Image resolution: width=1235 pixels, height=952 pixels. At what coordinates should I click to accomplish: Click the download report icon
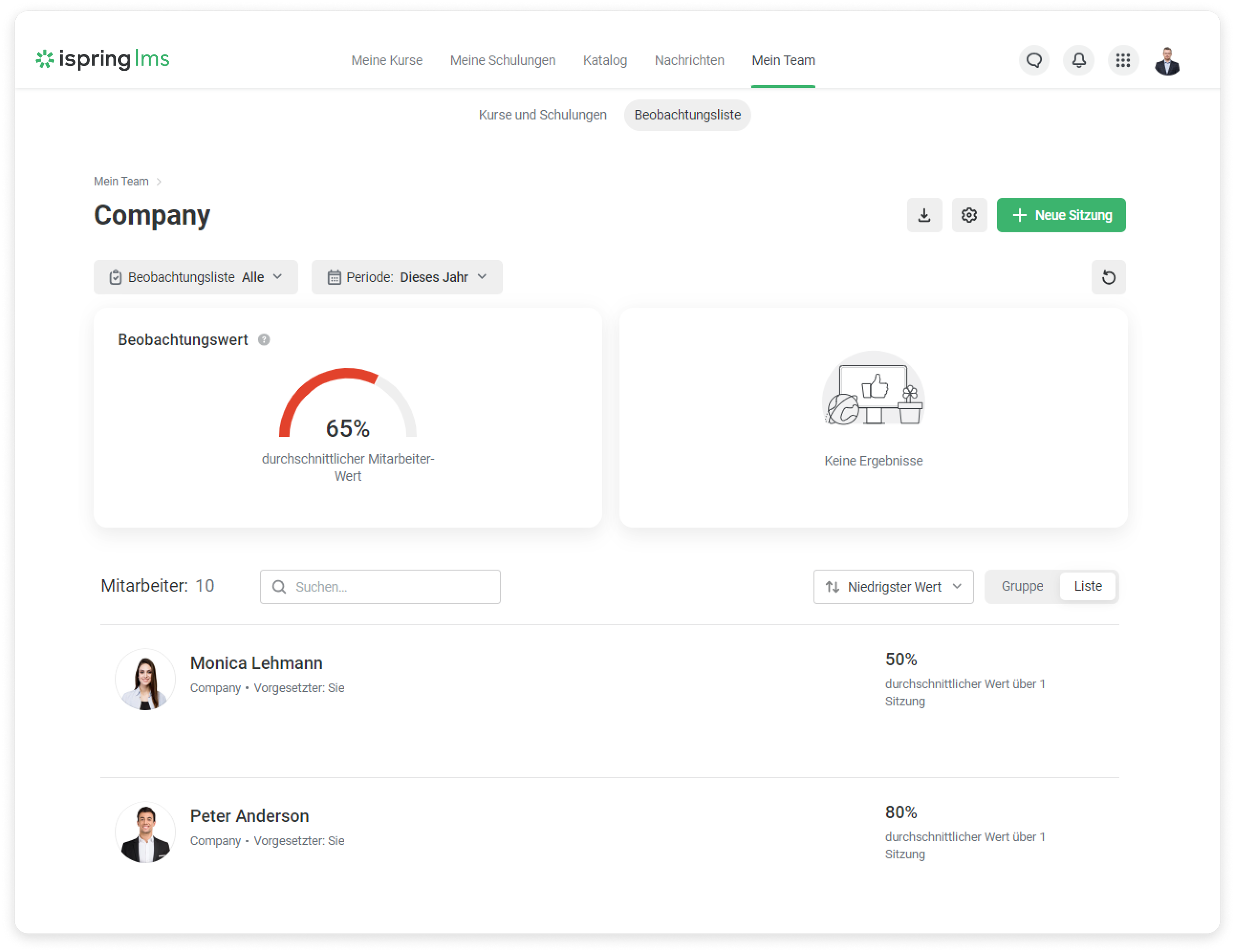pyautogui.click(x=924, y=215)
